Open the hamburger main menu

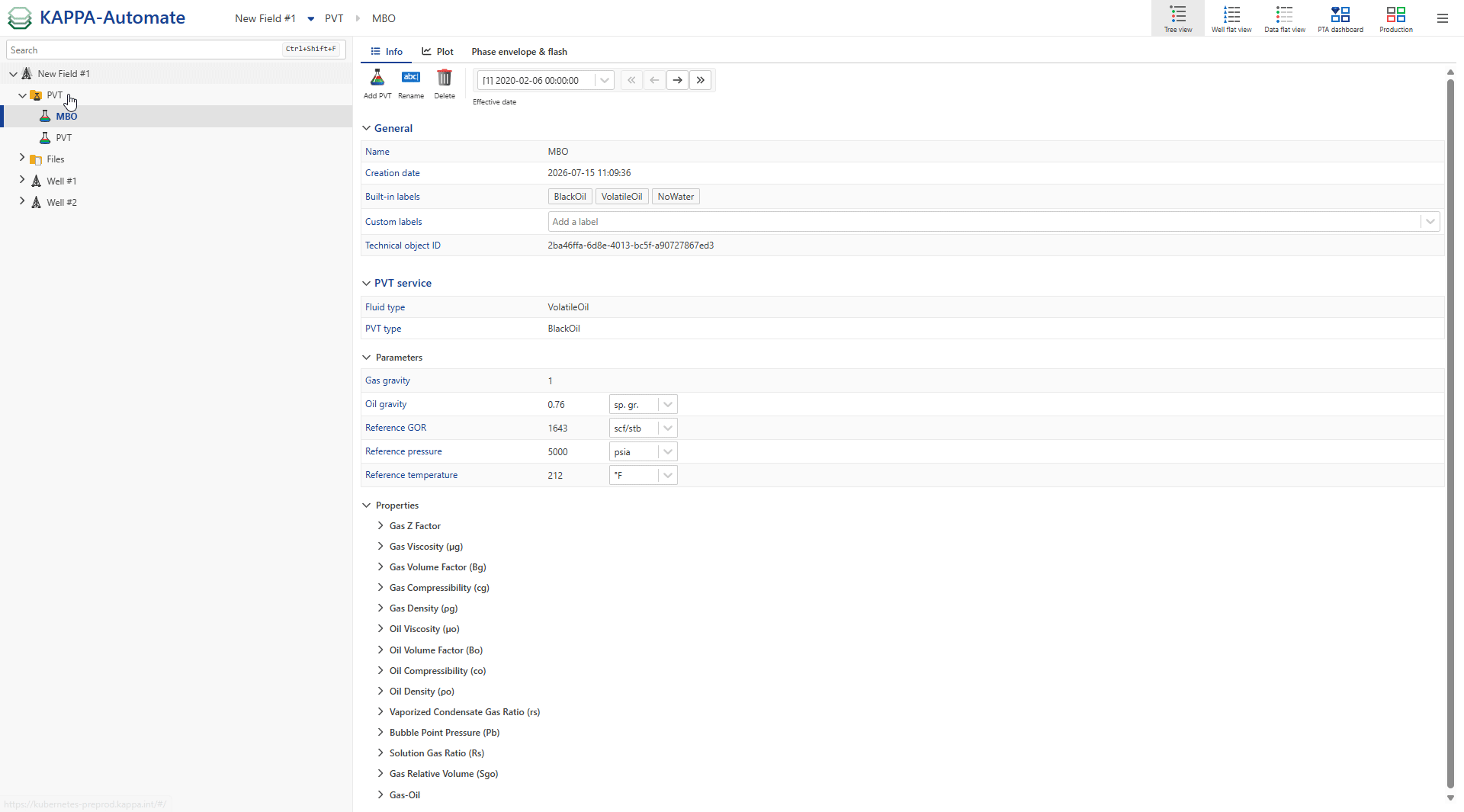(1442, 18)
